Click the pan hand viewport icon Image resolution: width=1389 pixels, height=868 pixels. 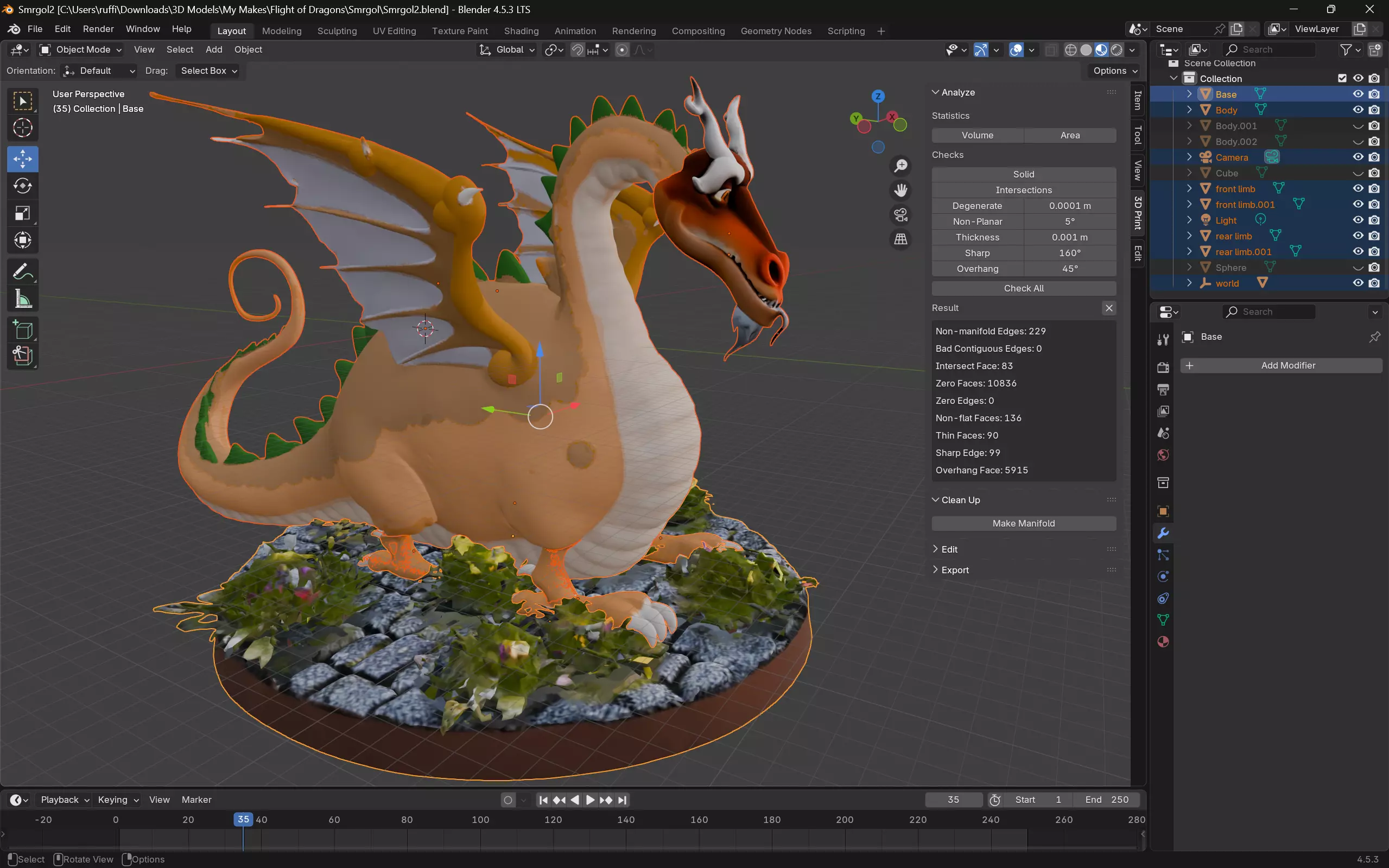coord(900,190)
